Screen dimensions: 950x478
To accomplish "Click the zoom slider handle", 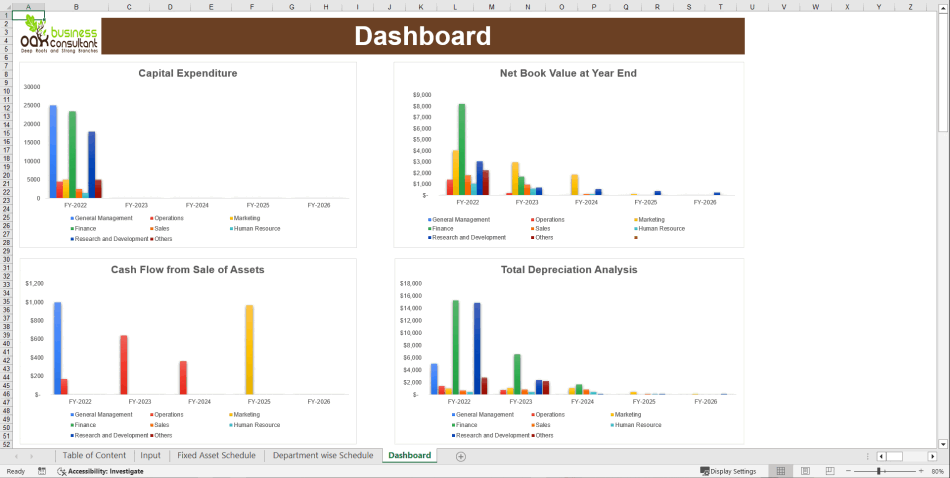I will pos(879,471).
